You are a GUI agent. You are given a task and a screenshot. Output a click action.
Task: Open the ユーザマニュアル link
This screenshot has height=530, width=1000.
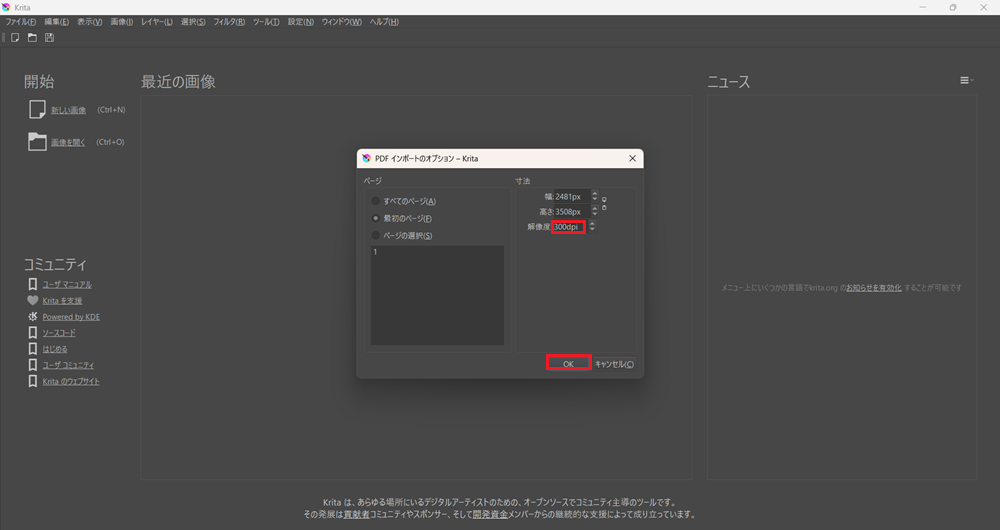67,284
